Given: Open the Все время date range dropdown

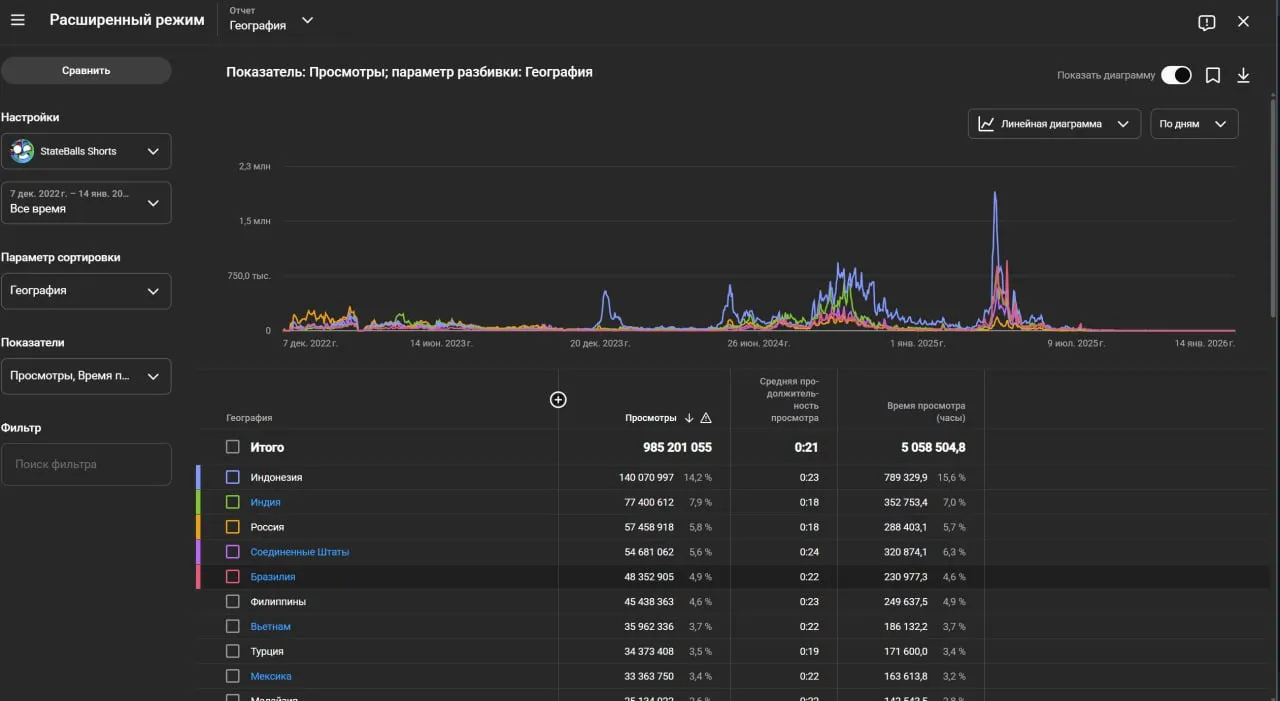Looking at the screenshot, I should 86,202.
